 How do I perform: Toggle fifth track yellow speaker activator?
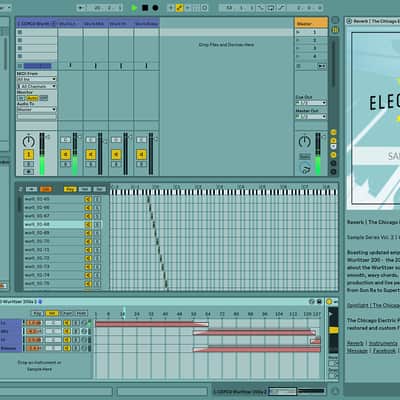point(141,155)
